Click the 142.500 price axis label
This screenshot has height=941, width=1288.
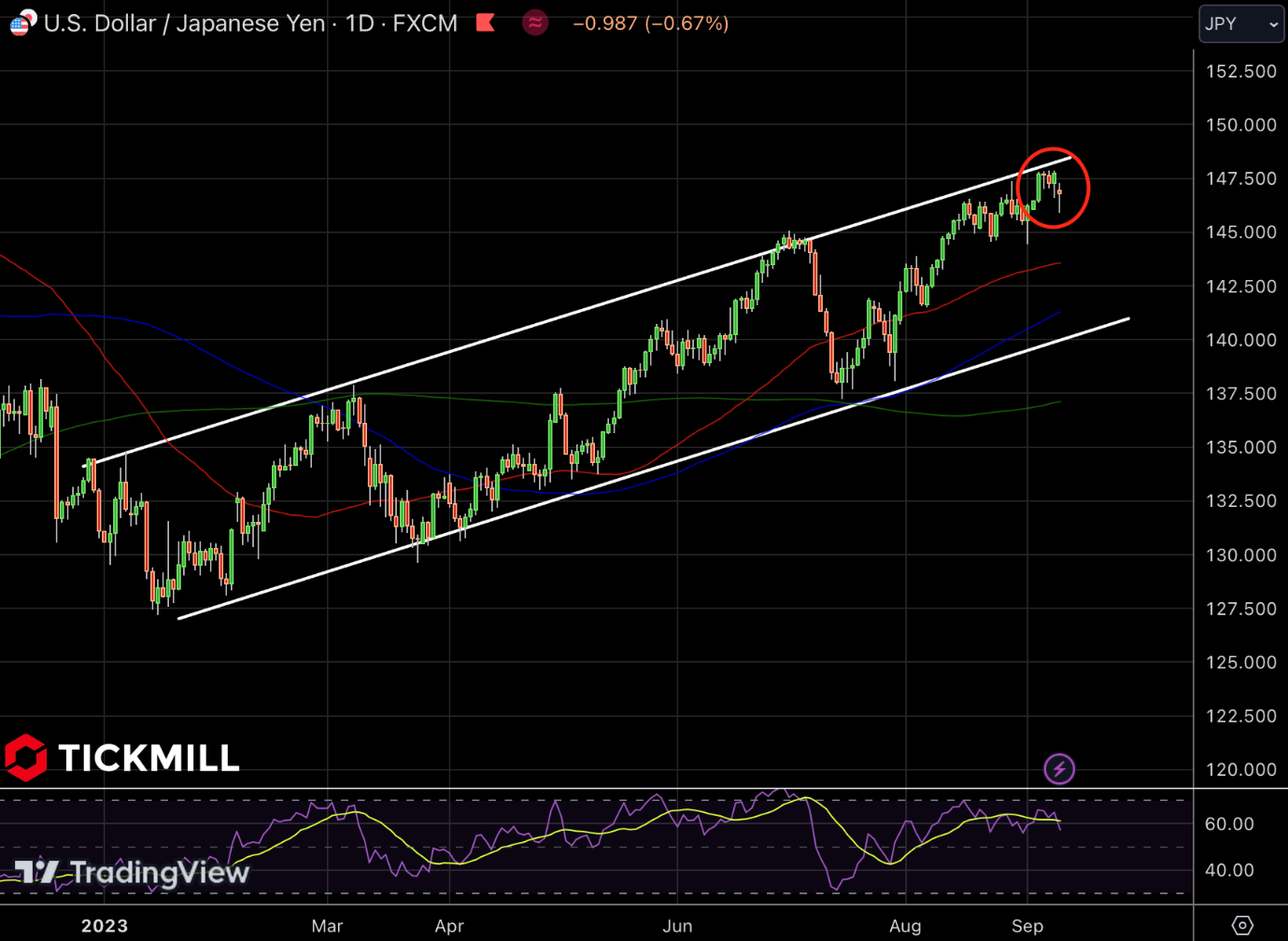tap(1241, 287)
